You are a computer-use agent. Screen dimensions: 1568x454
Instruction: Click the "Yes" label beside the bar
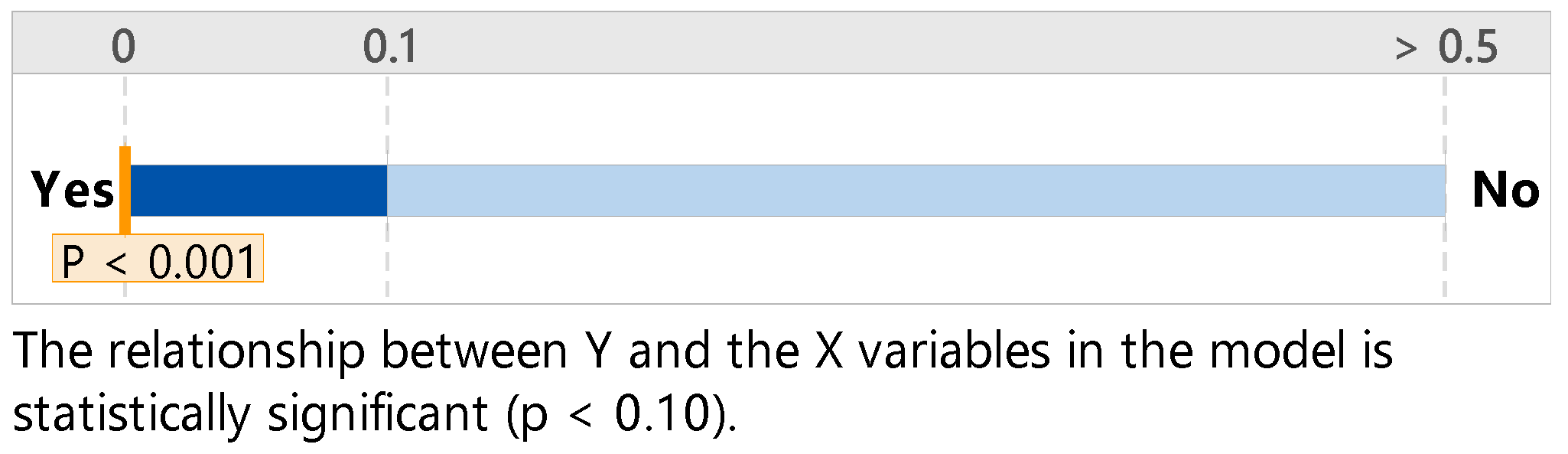pos(73,190)
